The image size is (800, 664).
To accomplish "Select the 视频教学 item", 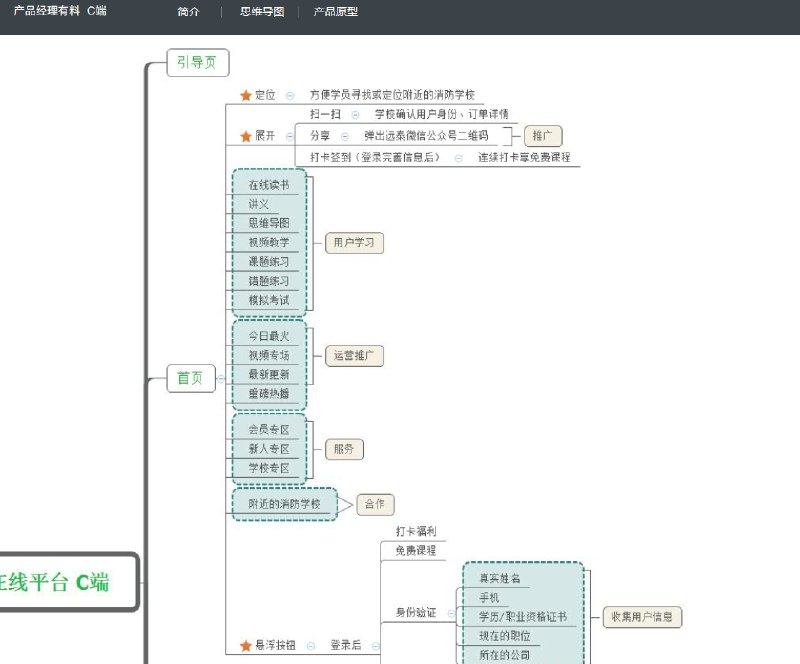I will tap(269, 243).
